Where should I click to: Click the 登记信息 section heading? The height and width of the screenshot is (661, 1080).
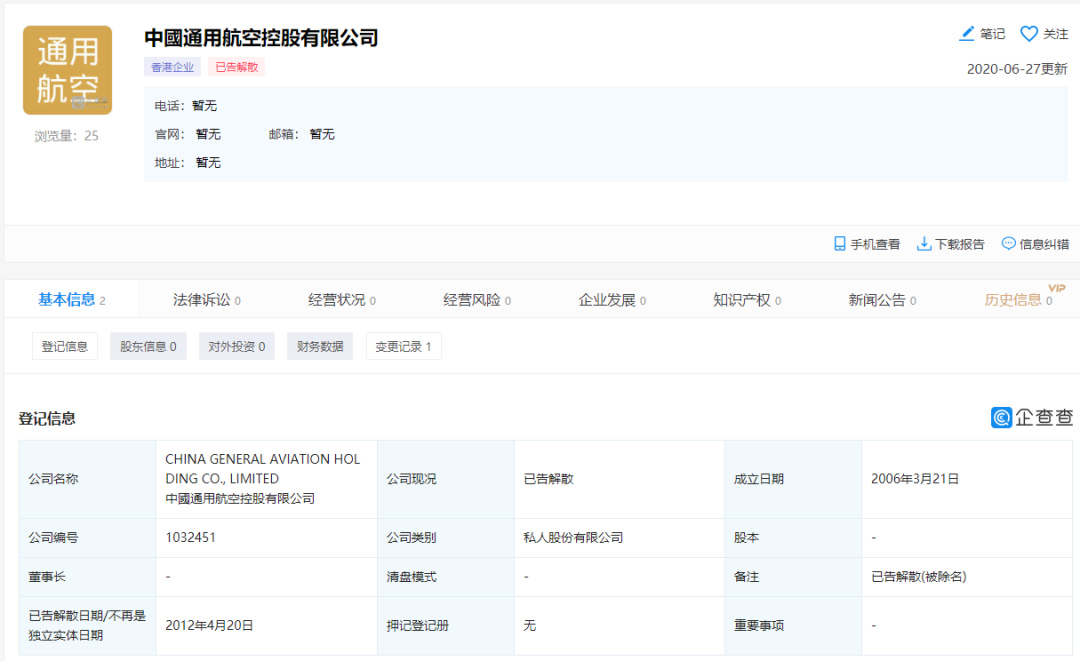pyautogui.click(x=47, y=418)
